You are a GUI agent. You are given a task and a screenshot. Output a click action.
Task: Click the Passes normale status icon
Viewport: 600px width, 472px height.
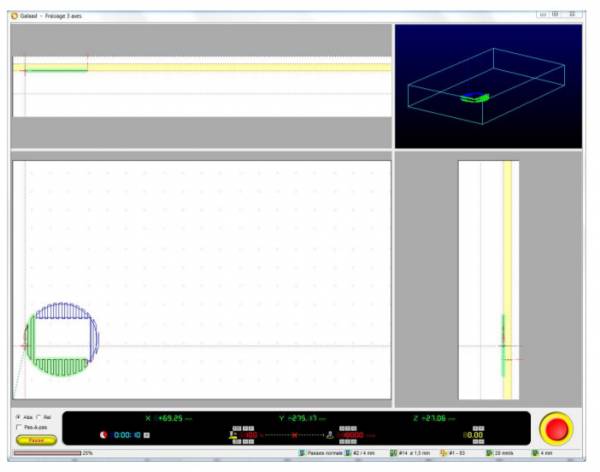(x=303, y=453)
